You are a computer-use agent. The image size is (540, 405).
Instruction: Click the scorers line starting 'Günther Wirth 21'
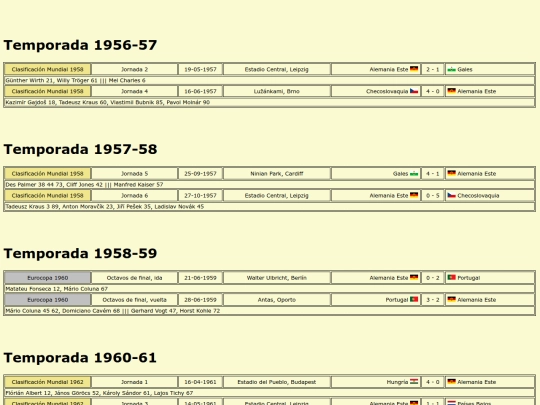tap(270, 80)
